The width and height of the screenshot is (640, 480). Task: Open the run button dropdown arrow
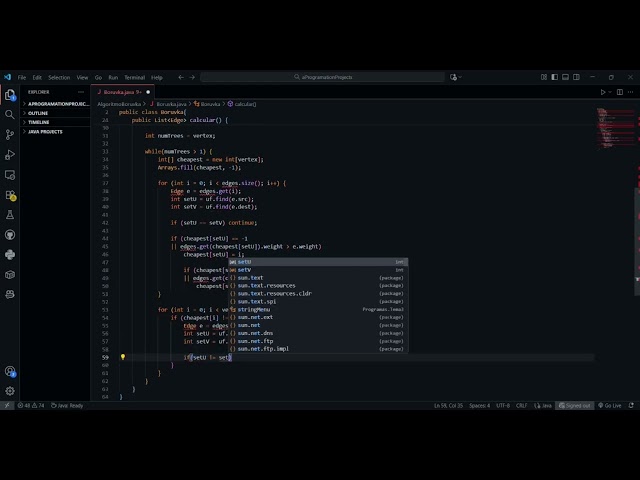[610, 92]
